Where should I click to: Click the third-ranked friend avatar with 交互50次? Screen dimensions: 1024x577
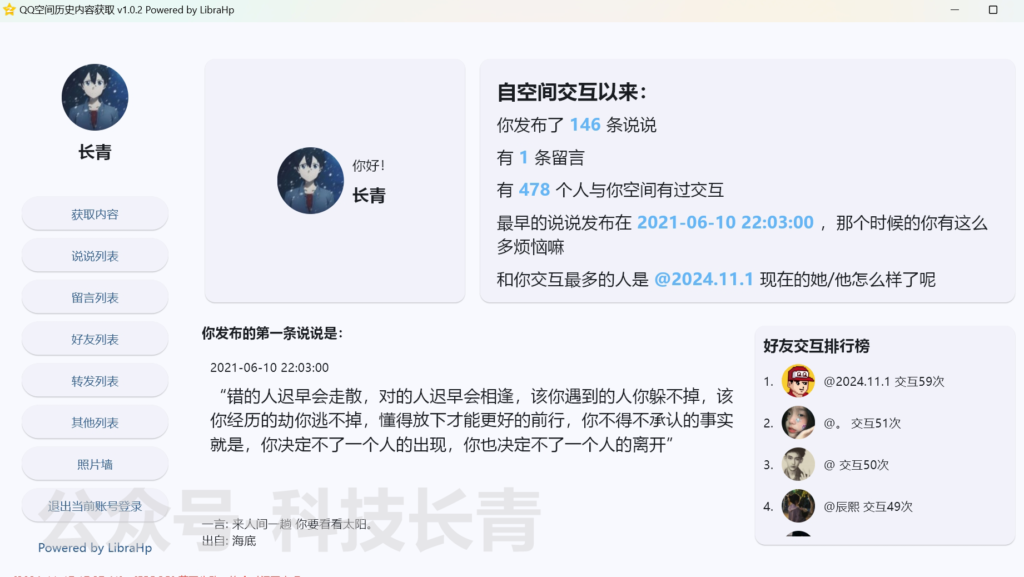click(x=798, y=464)
